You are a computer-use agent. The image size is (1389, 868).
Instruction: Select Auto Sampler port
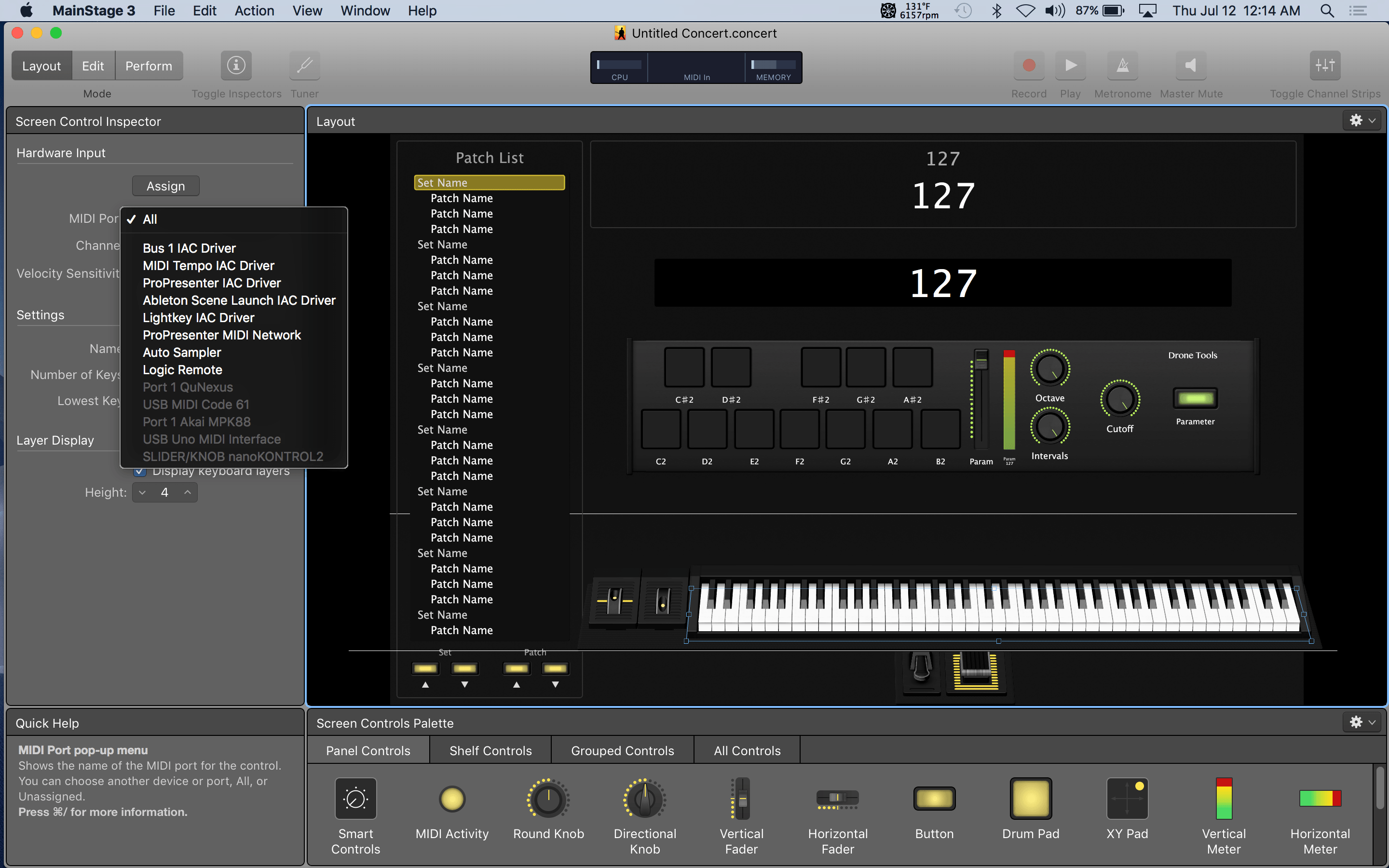[x=233, y=353]
